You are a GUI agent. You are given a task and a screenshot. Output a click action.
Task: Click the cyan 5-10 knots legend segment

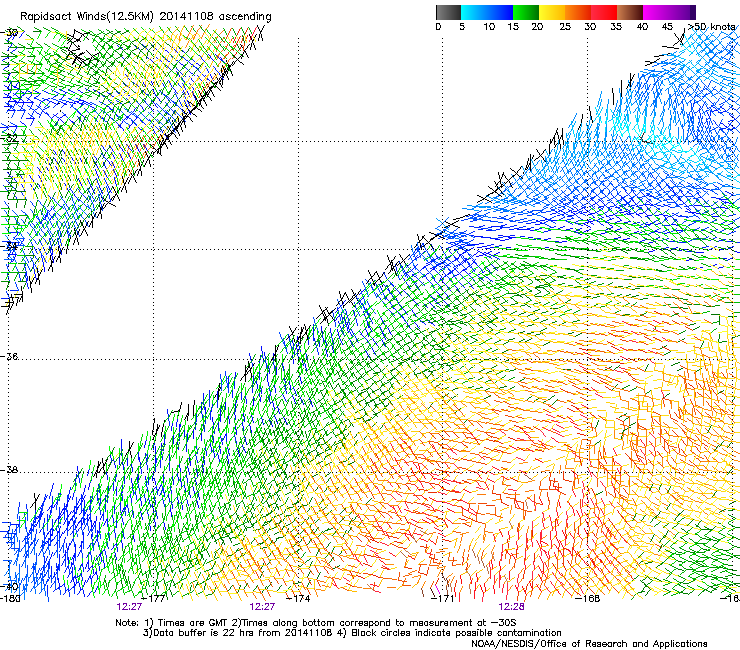coord(474,12)
